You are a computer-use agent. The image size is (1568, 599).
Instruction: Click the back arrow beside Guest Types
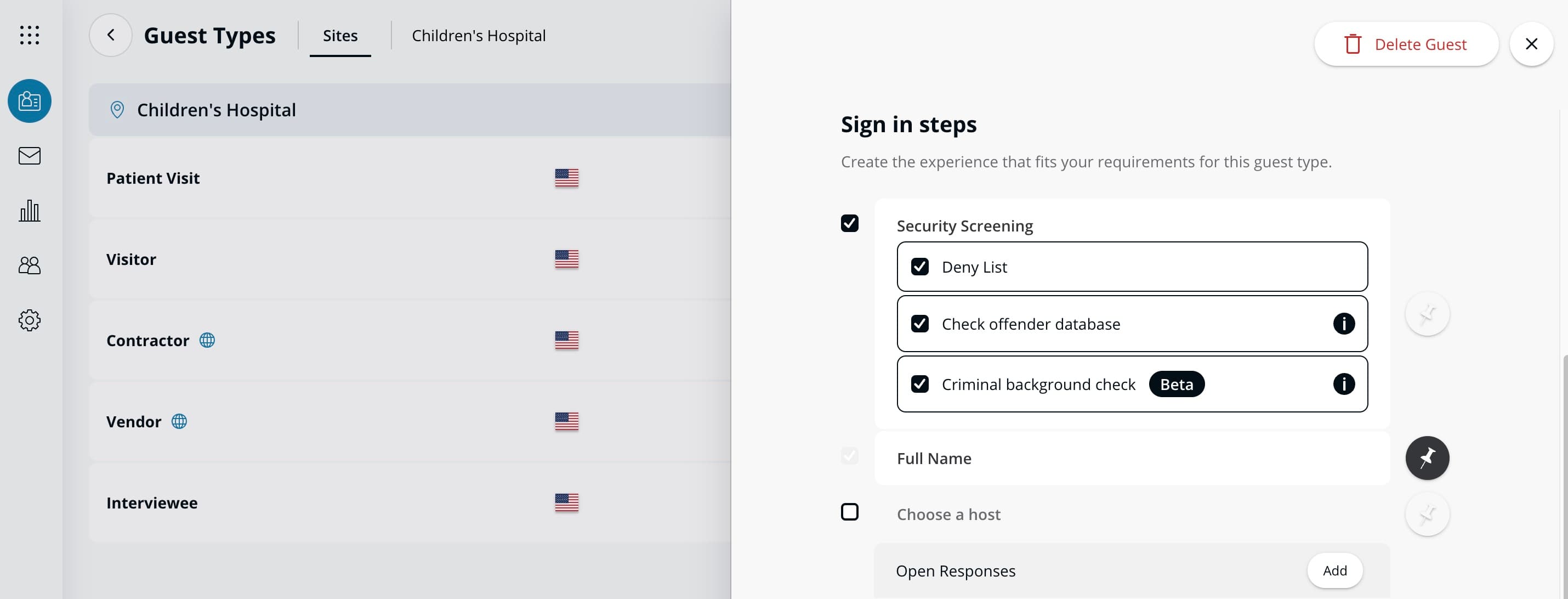pos(110,35)
